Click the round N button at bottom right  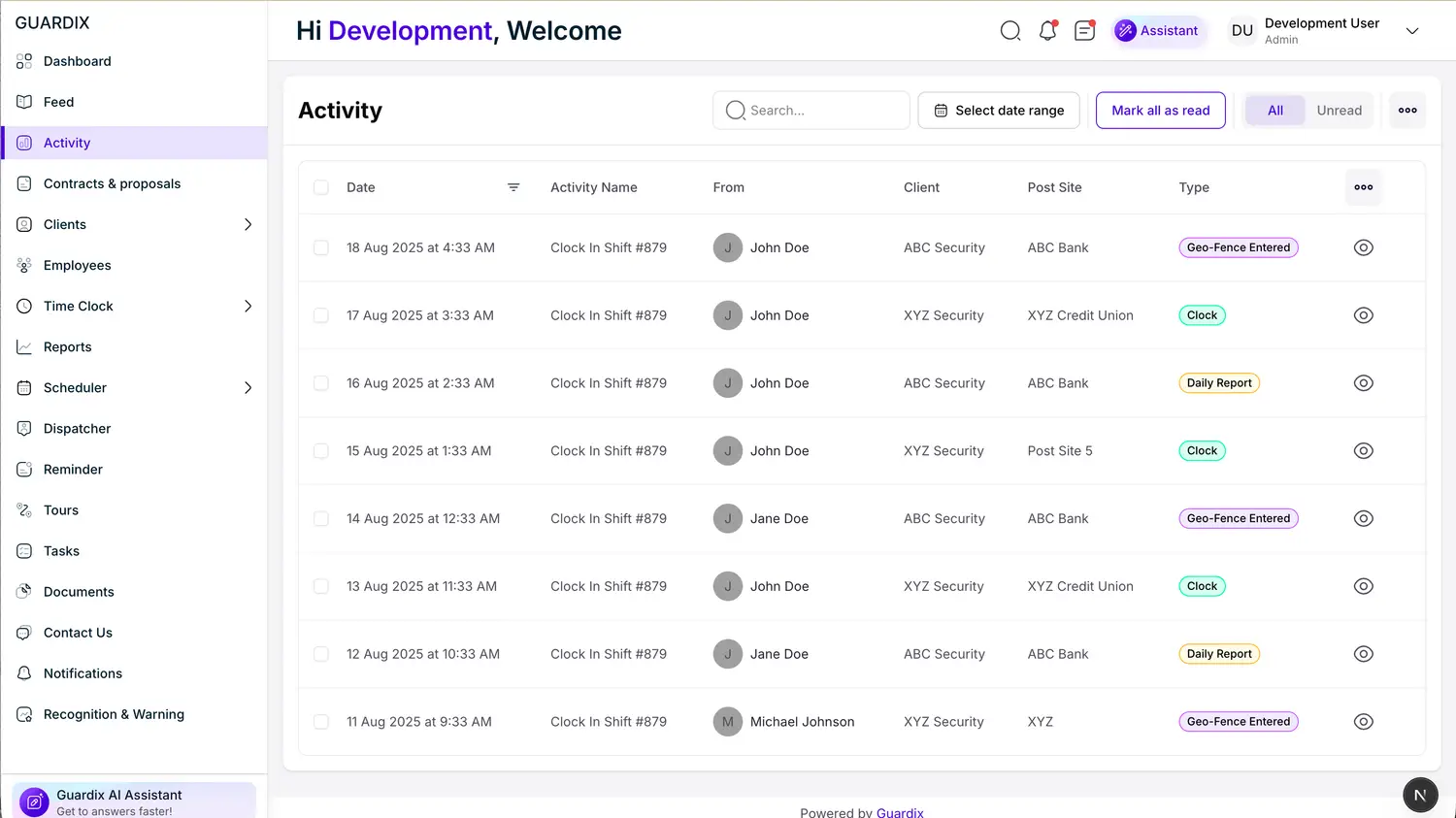1419,795
